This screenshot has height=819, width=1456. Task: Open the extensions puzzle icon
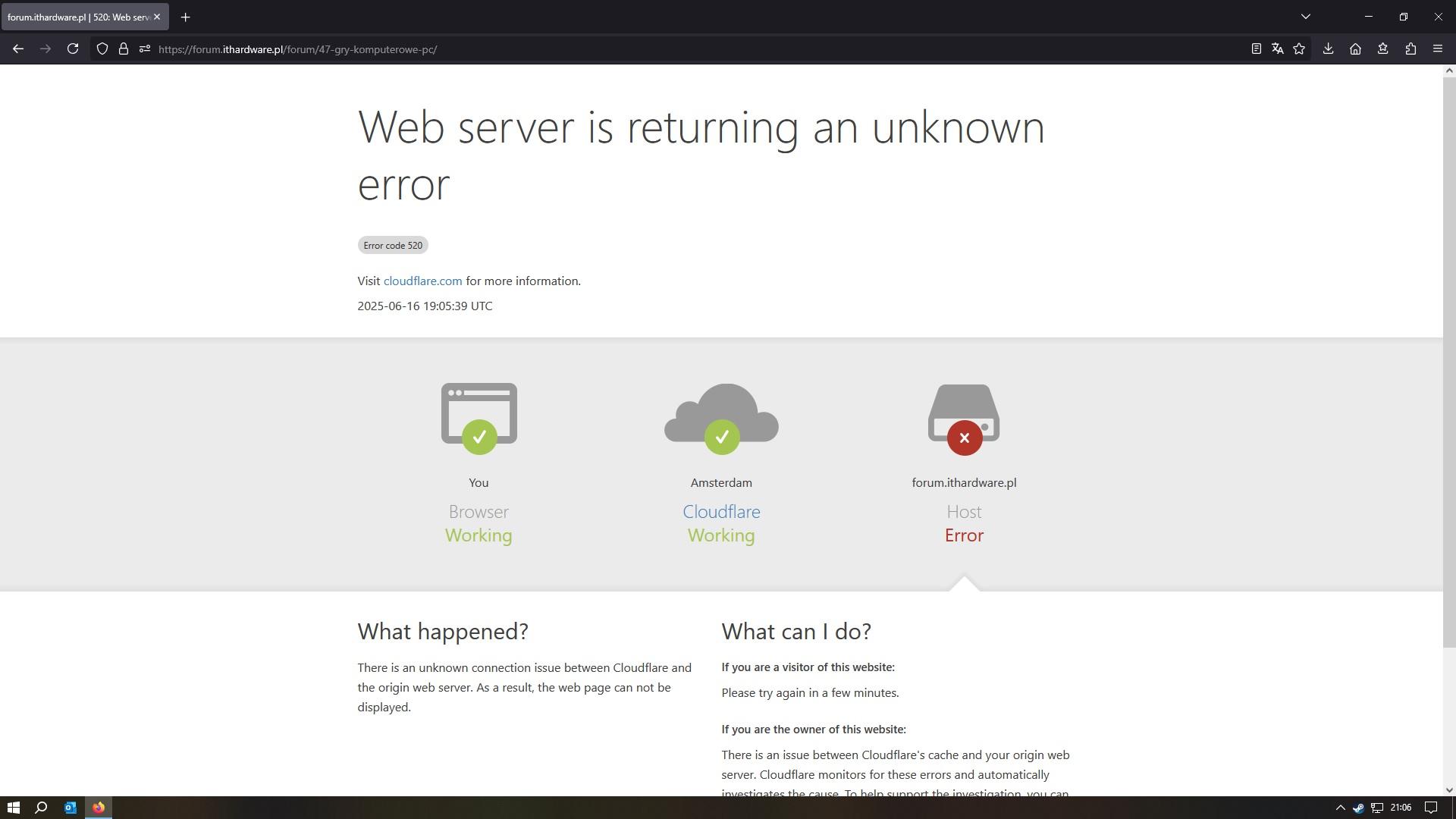coord(1410,49)
